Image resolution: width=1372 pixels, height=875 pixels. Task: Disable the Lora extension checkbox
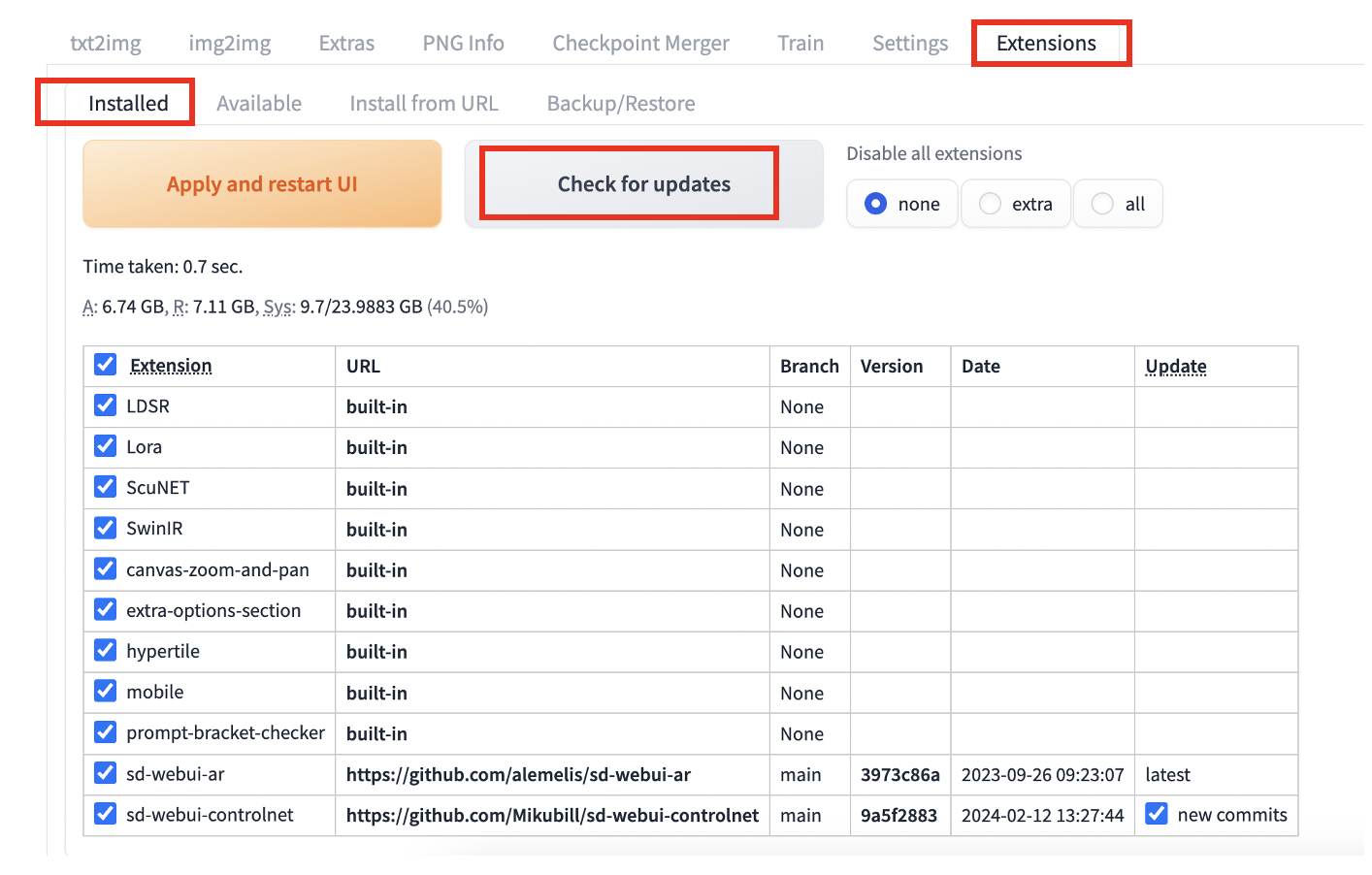(x=105, y=446)
